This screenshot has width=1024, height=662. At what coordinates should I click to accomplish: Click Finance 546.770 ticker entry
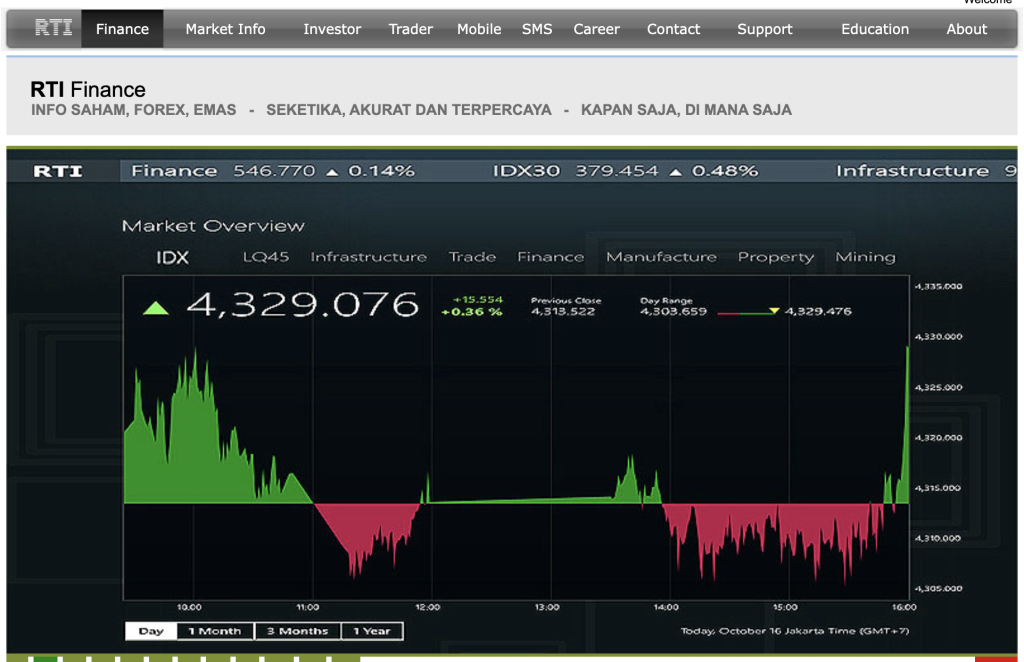[x=272, y=171]
